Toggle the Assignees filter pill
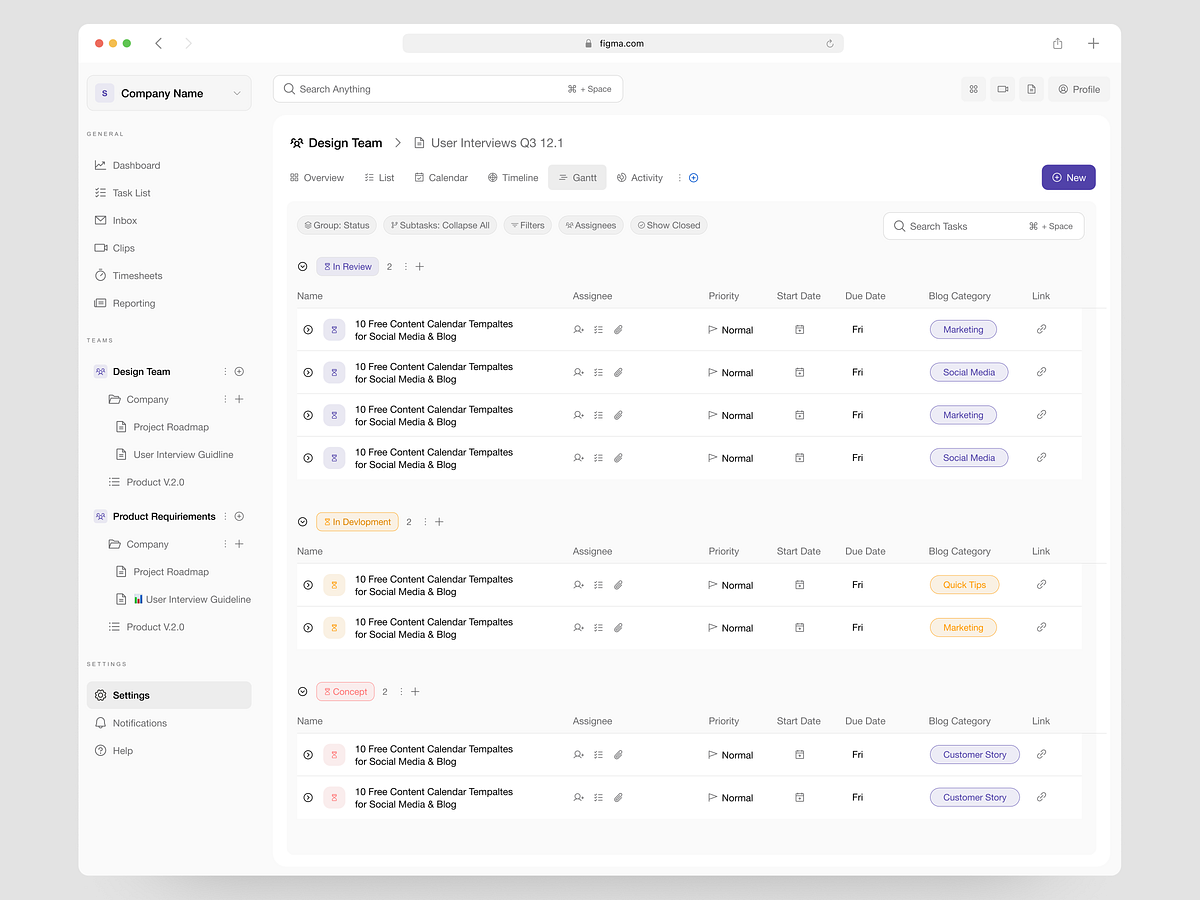1200x900 pixels. [590, 225]
